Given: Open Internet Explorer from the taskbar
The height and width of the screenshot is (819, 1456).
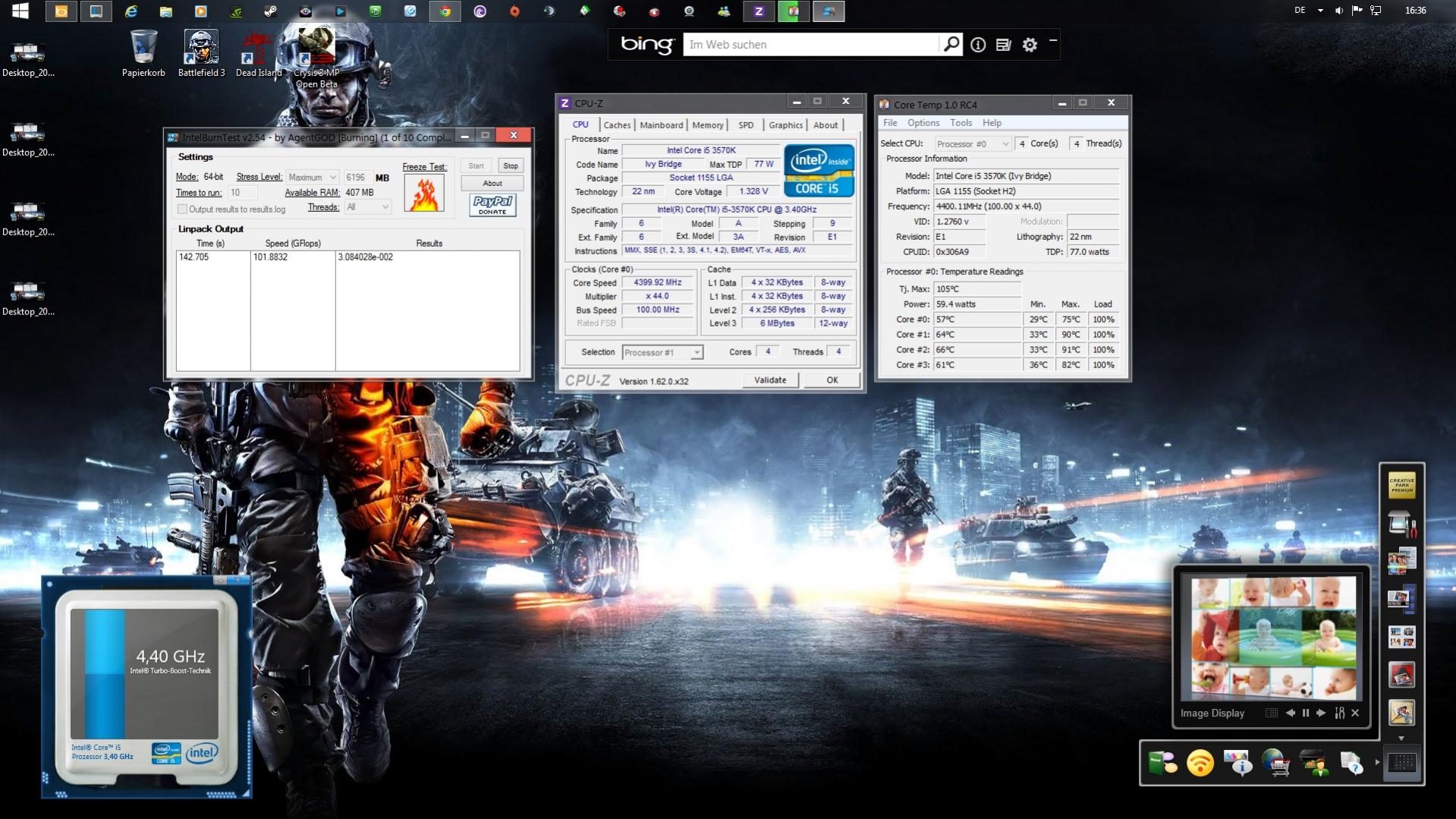Looking at the screenshot, I should 131,11.
